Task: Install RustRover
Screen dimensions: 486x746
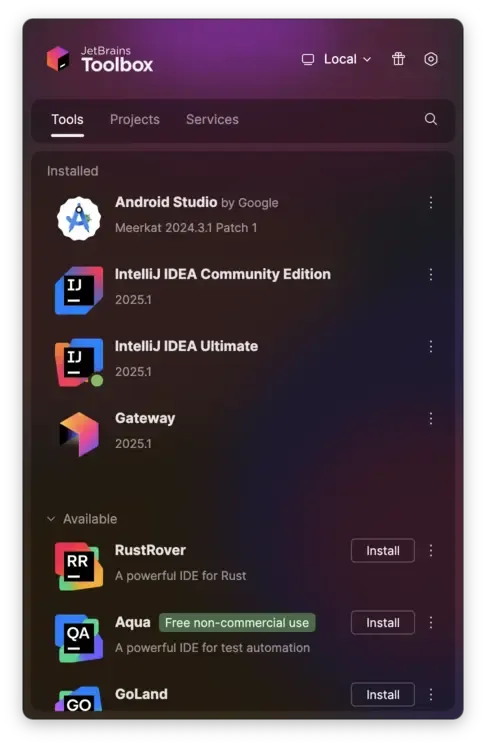Action: tap(382, 551)
